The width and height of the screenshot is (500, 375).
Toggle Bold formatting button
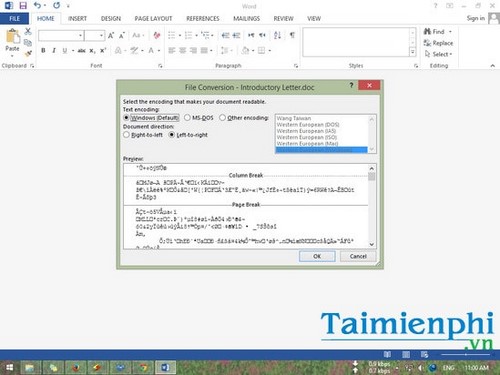point(43,51)
